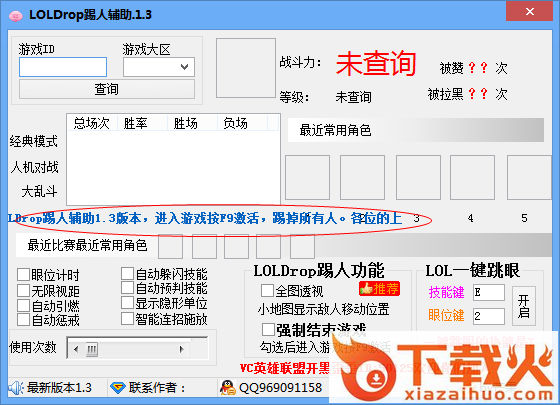
Task: Check the 自动预判技能 option
Action: point(127,288)
